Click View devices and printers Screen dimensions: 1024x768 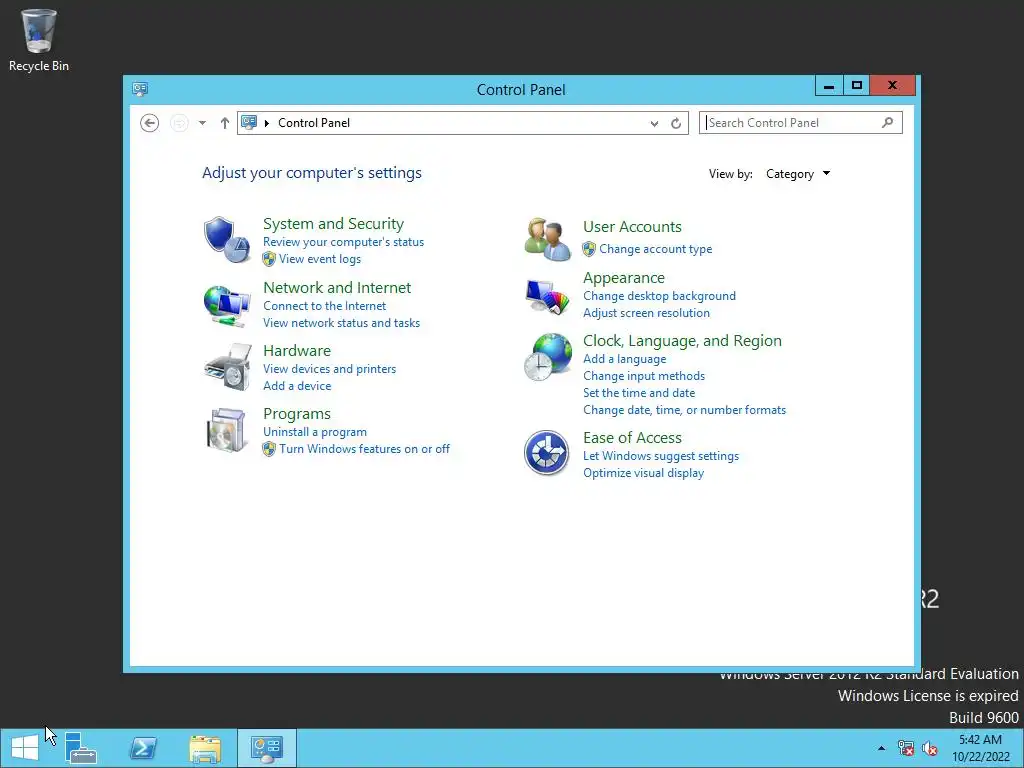tap(330, 369)
